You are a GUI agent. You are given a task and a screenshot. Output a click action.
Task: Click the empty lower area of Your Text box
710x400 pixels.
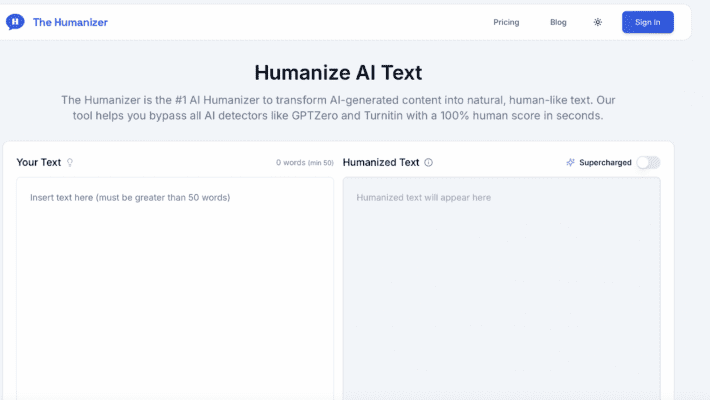(x=175, y=317)
